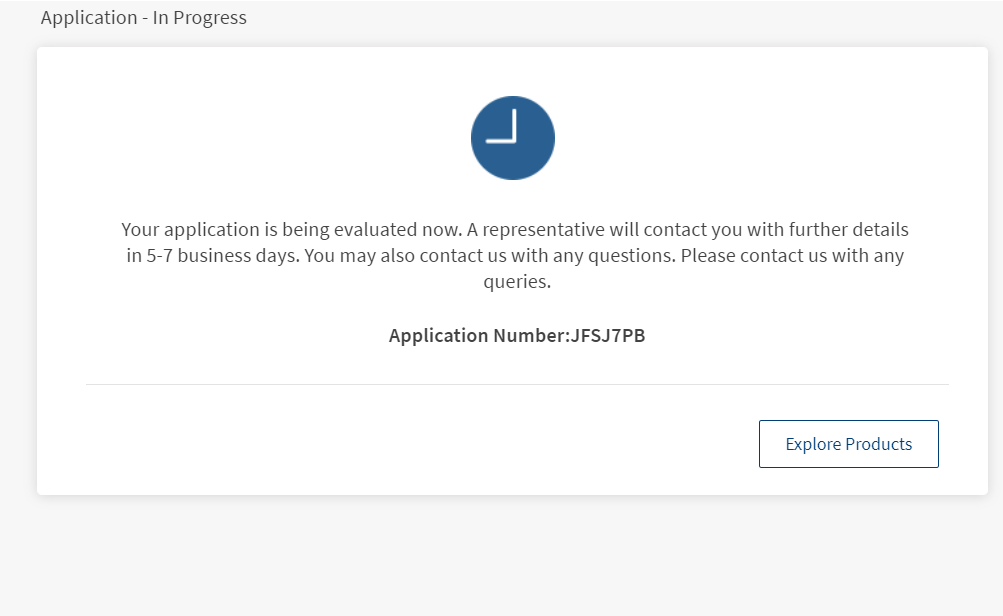Click the 'You may also contact us' sentence
This screenshot has width=1003, height=616.
pos(490,255)
